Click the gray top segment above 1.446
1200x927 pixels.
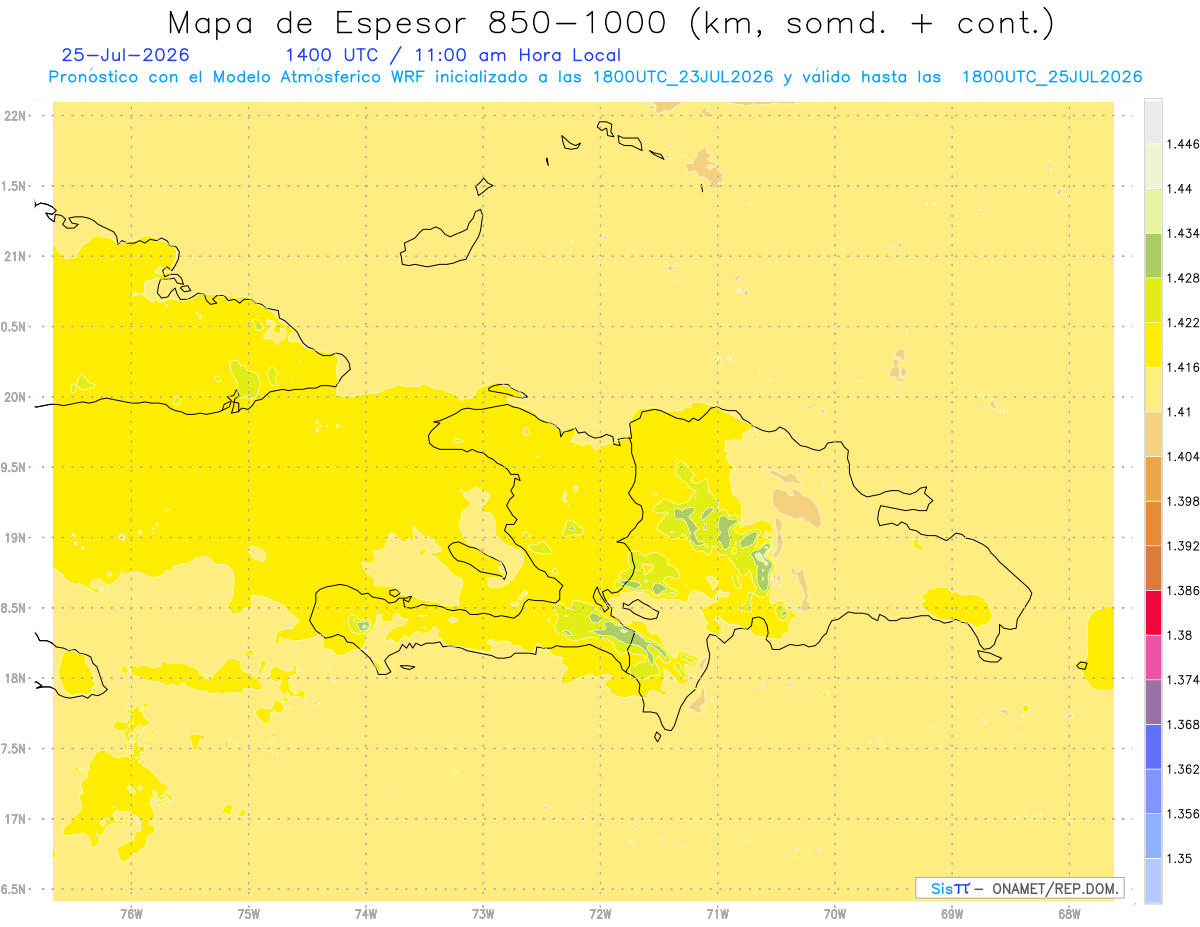1153,121
